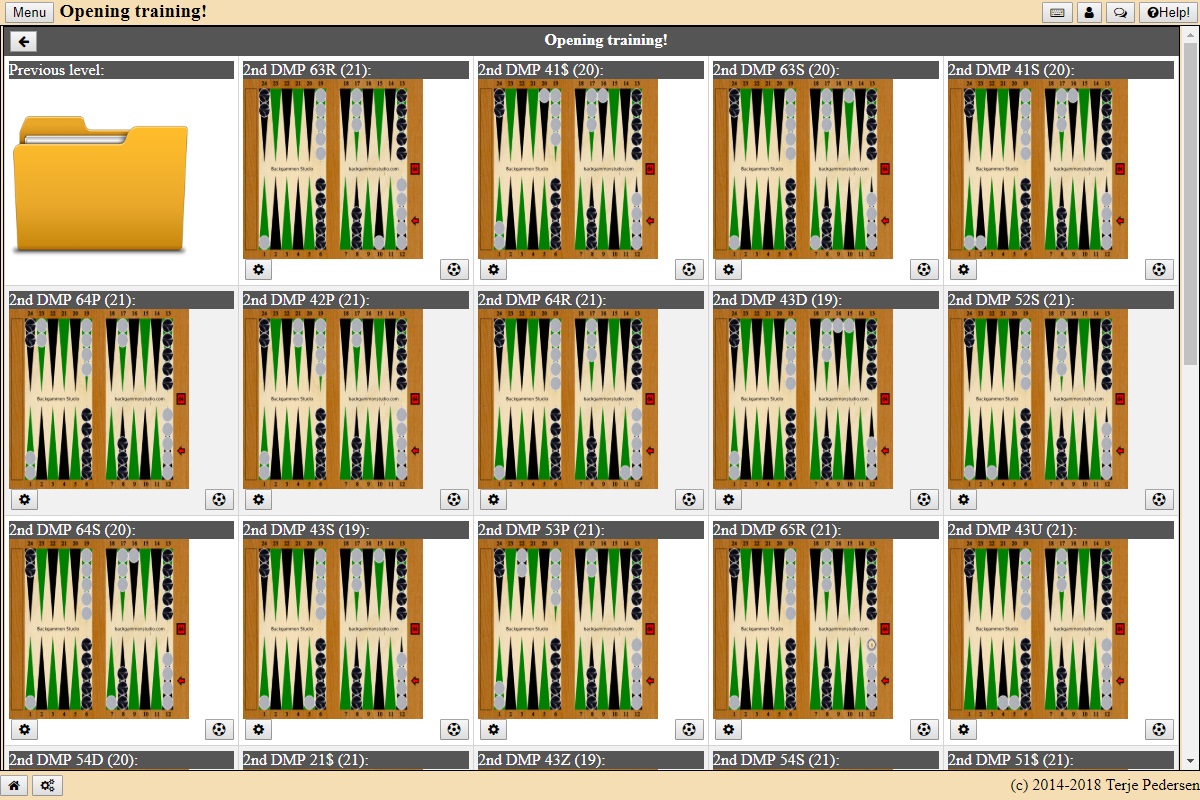Click the back arrow button
Screen dimensions: 1200x800
[24, 41]
